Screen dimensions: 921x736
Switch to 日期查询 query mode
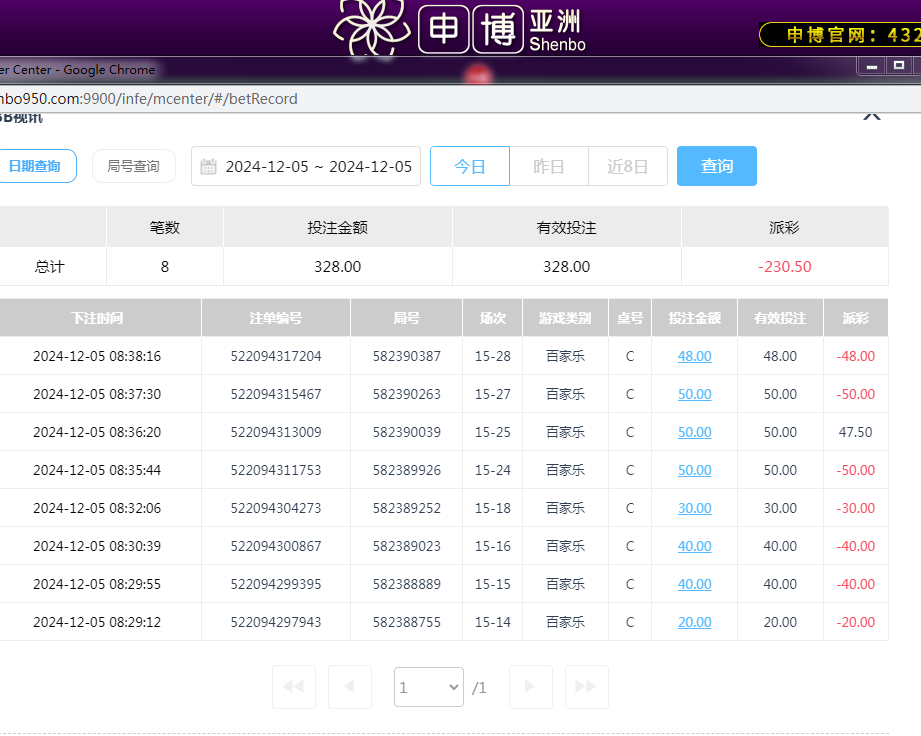point(35,166)
